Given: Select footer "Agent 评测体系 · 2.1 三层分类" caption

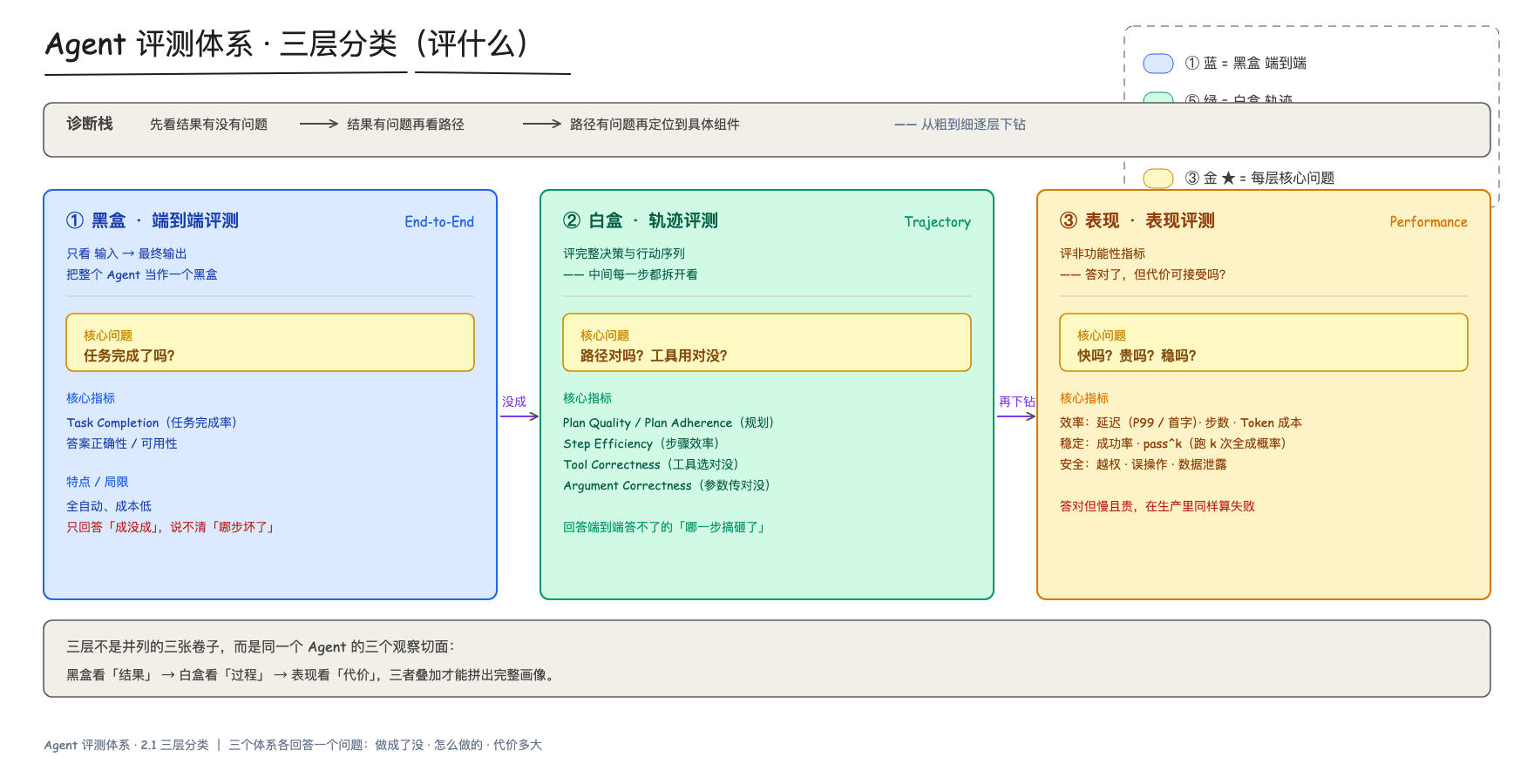Looking at the screenshot, I should coord(126,745).
